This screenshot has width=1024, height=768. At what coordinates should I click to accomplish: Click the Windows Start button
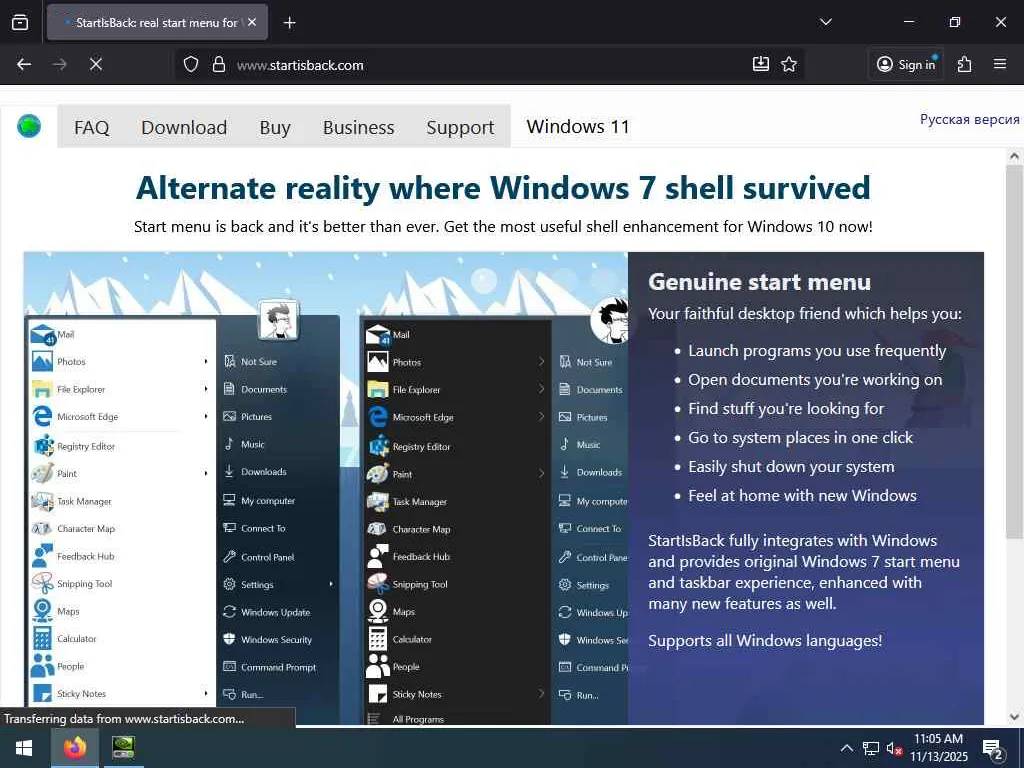24,747
